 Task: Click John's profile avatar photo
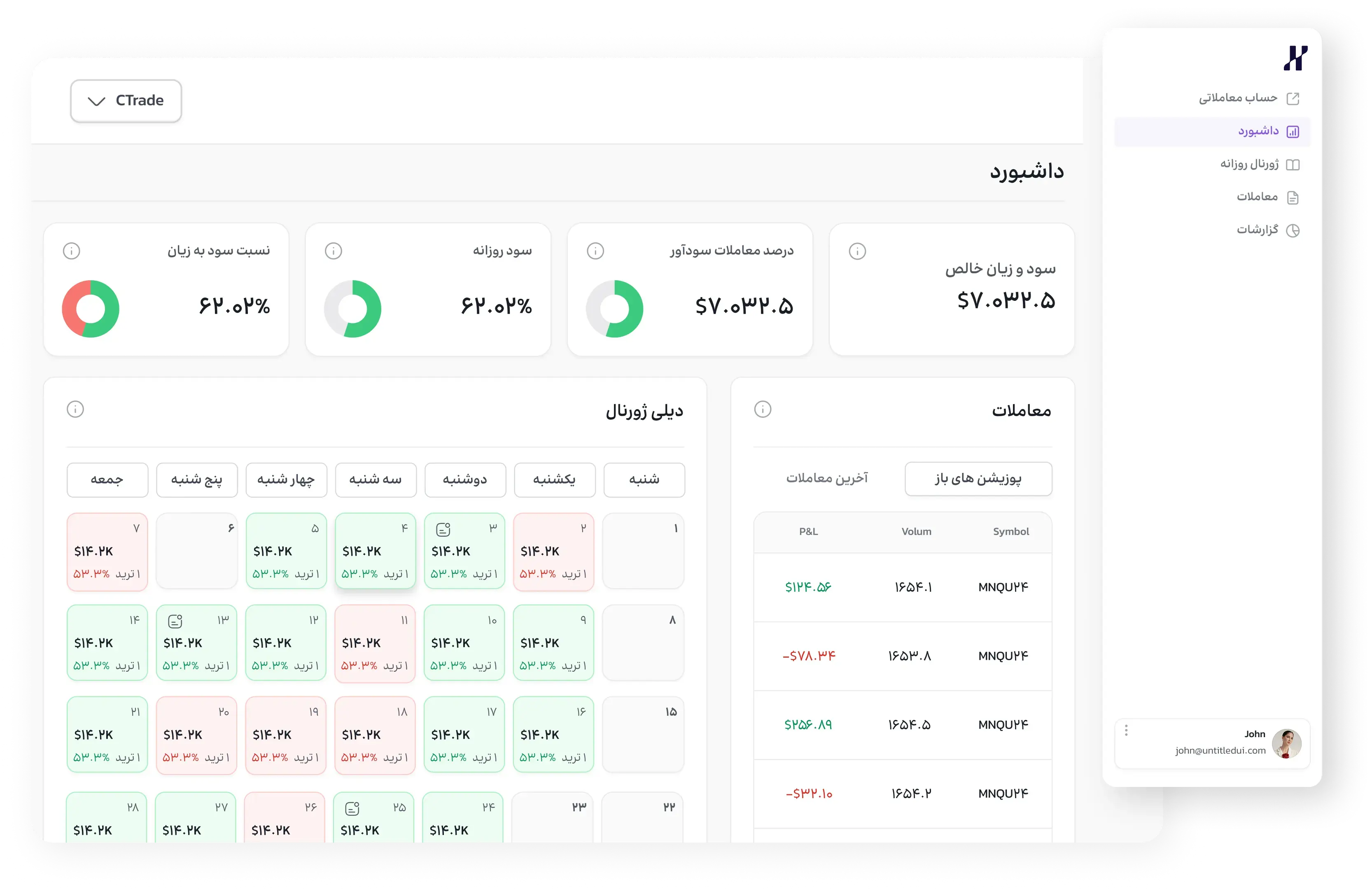point(1286,743)
